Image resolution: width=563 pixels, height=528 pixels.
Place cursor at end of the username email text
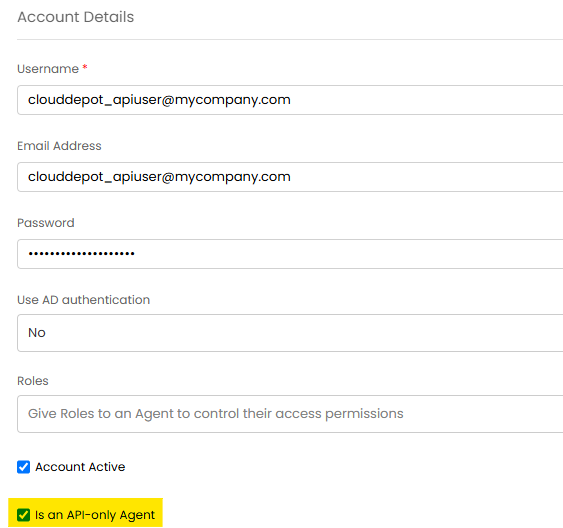(291, 100)
